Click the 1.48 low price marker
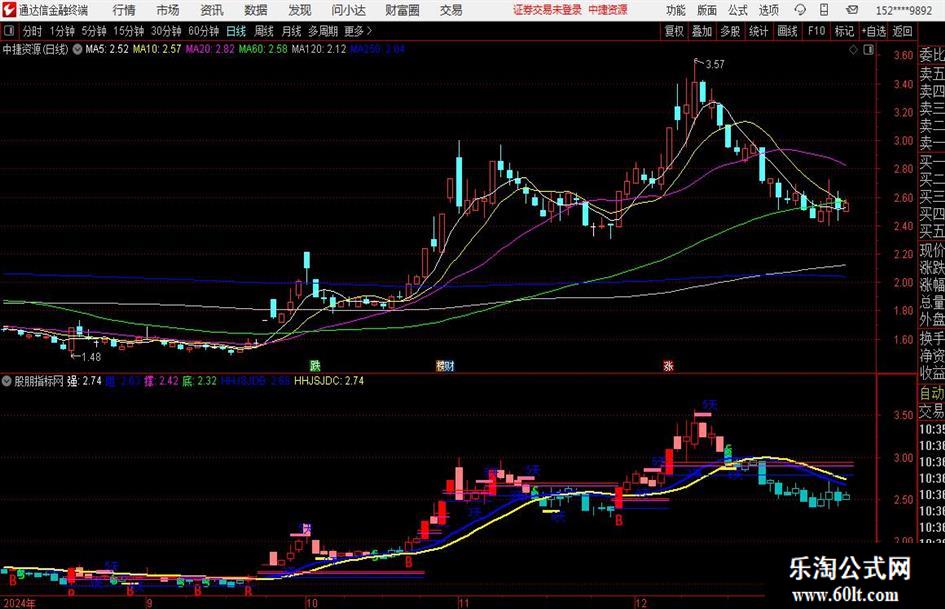The image size is (945, 609). pos(90,358)
